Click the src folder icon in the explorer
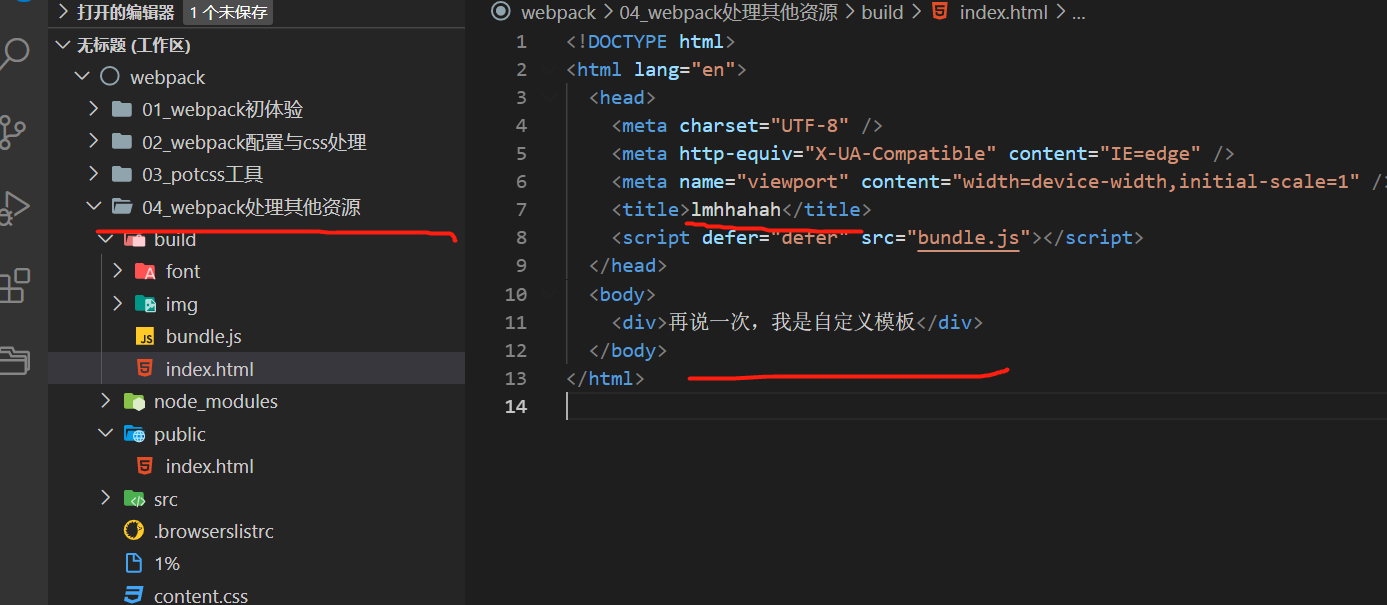Viewport: 1387px width, 605px height. click(x=134, y=498)
